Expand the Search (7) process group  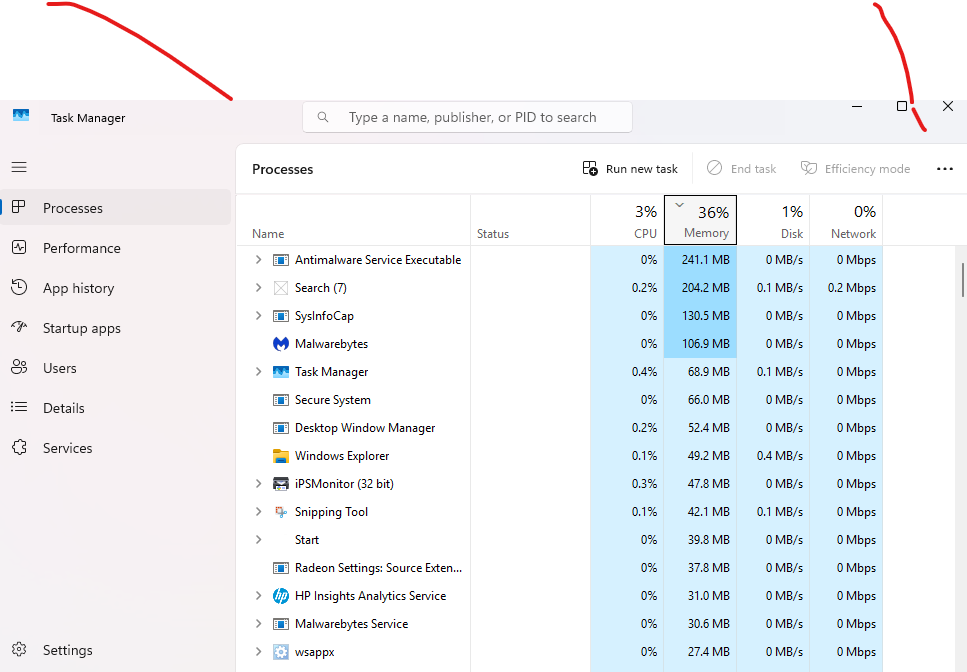pyautogui.click(x=258, y=287)
